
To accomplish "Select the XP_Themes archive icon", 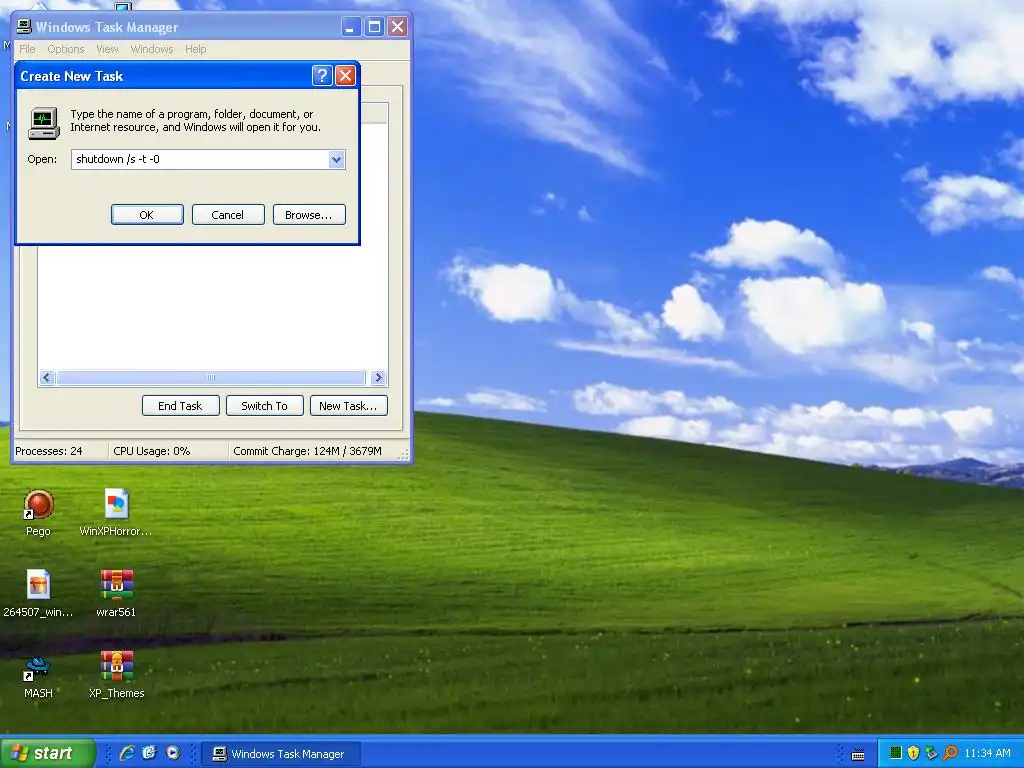I will pyautogui.click(x=116, y=666).
